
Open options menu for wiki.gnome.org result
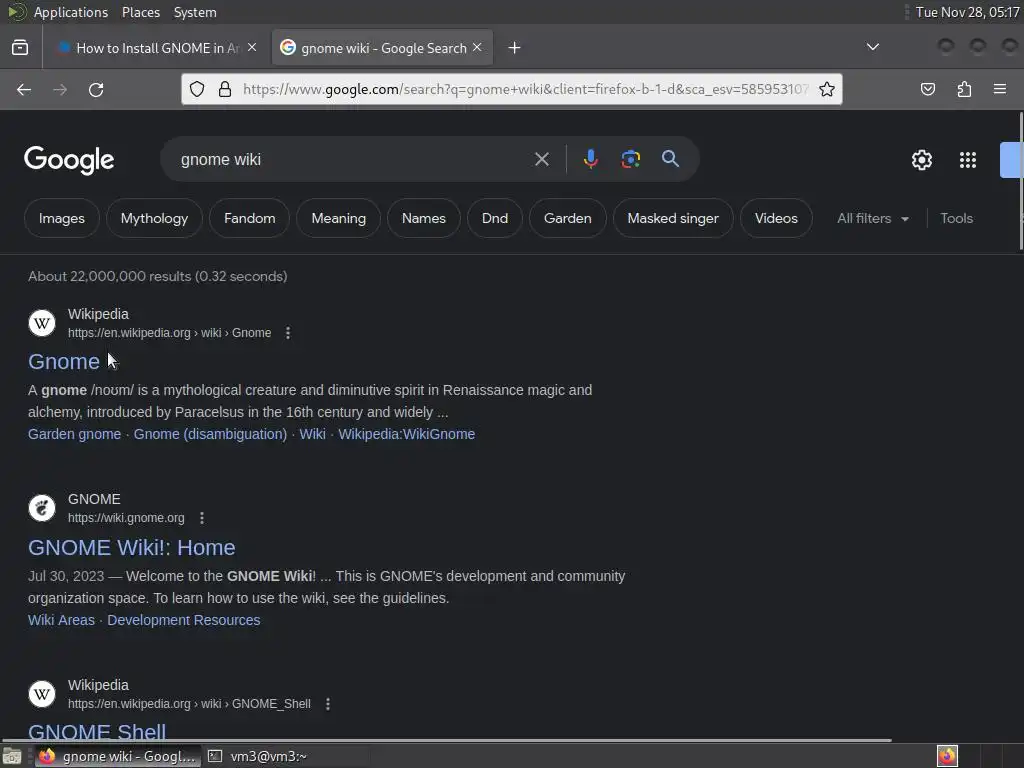202,518
